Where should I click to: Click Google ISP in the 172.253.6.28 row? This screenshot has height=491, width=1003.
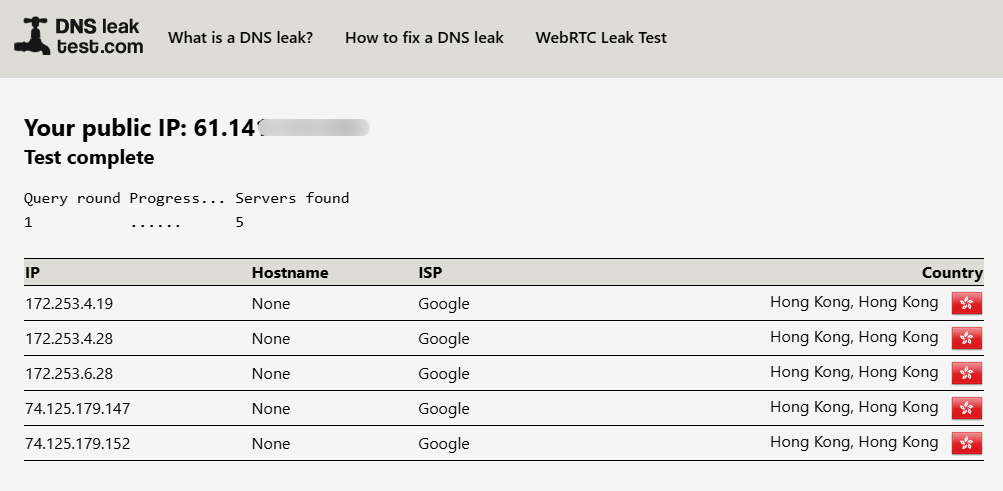[443, 374]
